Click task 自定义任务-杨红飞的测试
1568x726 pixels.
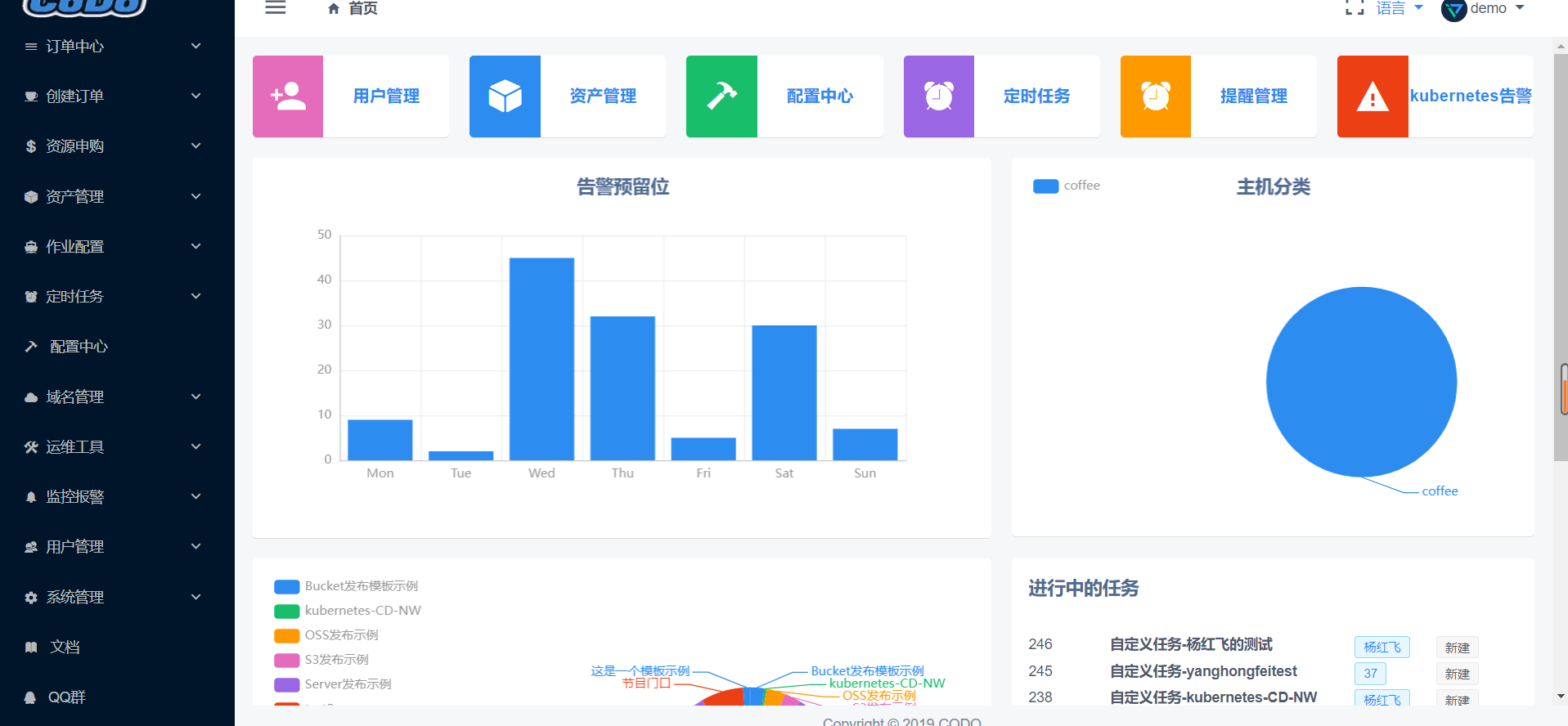click(x=1191, y=644)
